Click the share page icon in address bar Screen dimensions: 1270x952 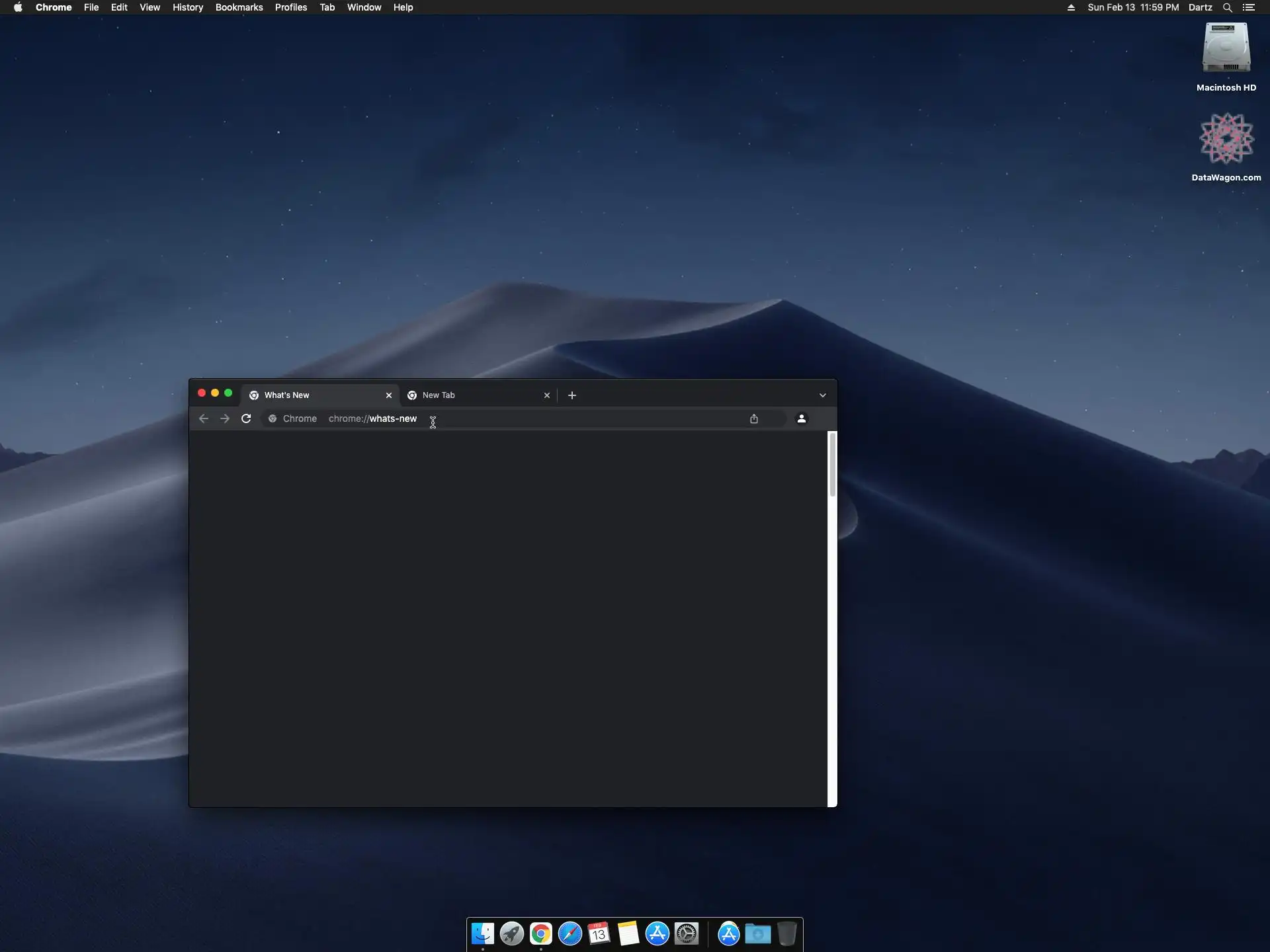tap(754, 418)
